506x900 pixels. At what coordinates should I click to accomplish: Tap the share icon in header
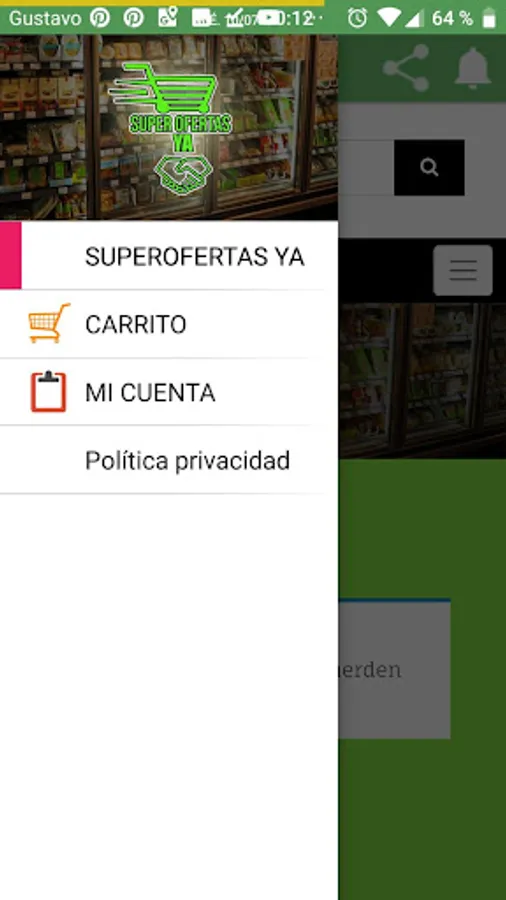tap(406, 68)
